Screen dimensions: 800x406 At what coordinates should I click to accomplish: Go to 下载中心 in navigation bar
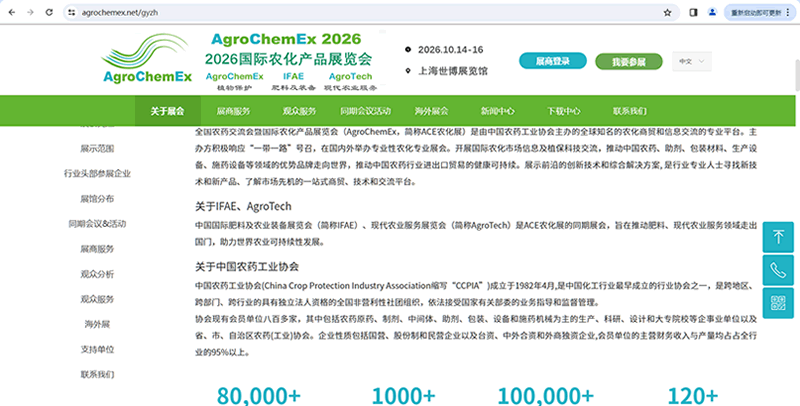tap(563, 110)
